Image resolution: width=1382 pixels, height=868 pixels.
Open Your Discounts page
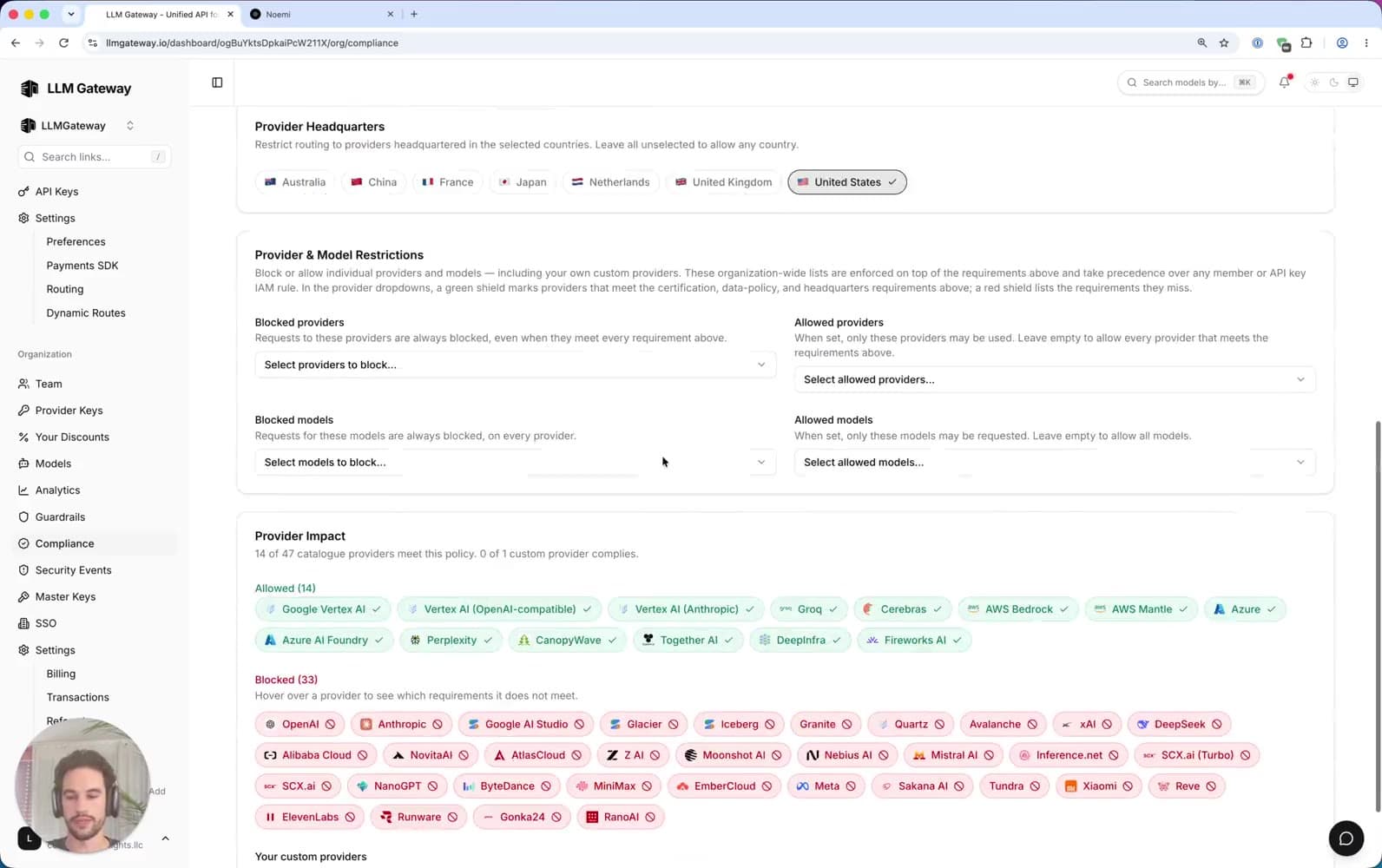pyautogui.click(x=72, y=437)
